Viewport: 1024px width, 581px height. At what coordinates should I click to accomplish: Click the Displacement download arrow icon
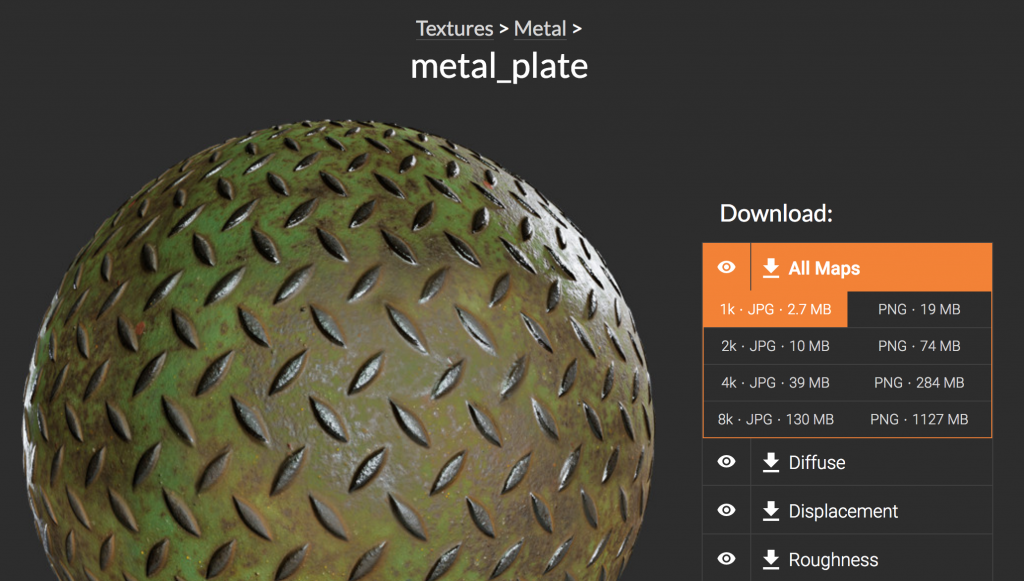tap(771, 511)
